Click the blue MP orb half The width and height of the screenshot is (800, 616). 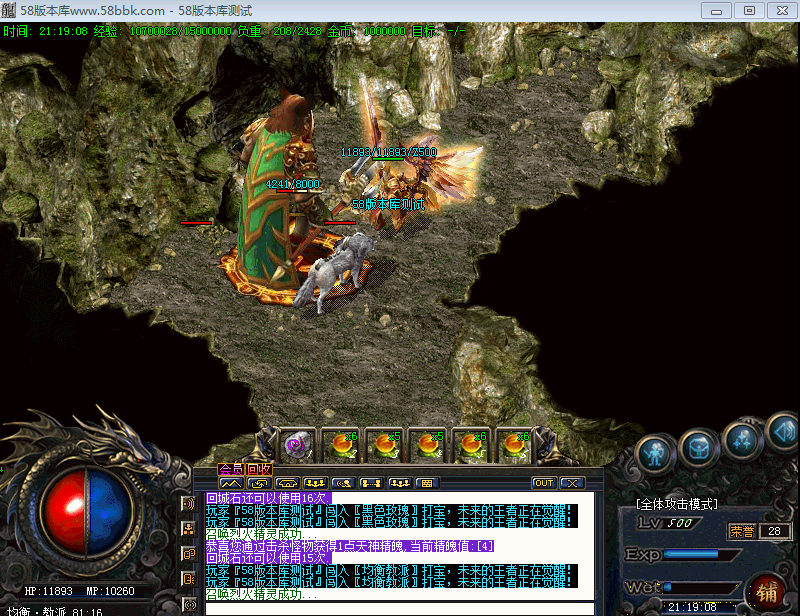(x=109, y=512)
